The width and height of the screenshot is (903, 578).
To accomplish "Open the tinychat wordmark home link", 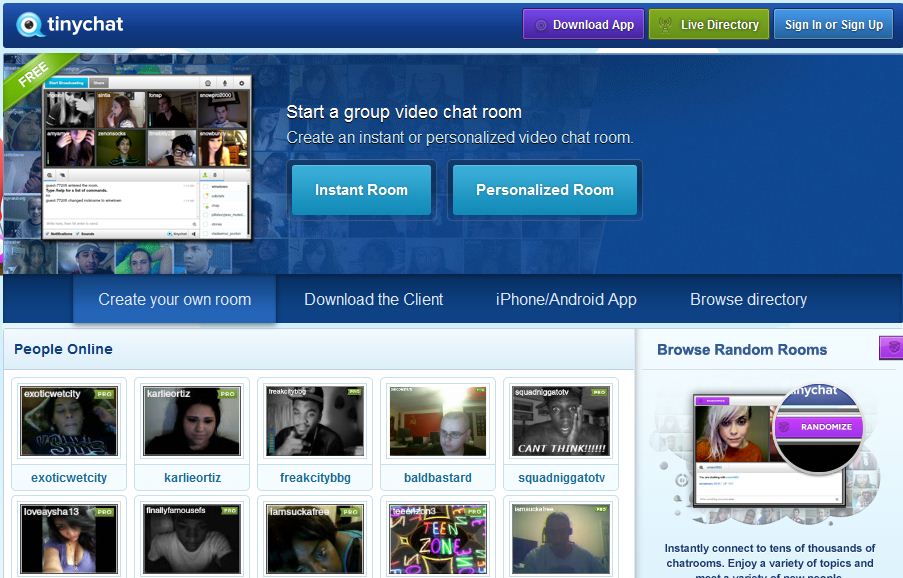I will [x=85, y=24].
